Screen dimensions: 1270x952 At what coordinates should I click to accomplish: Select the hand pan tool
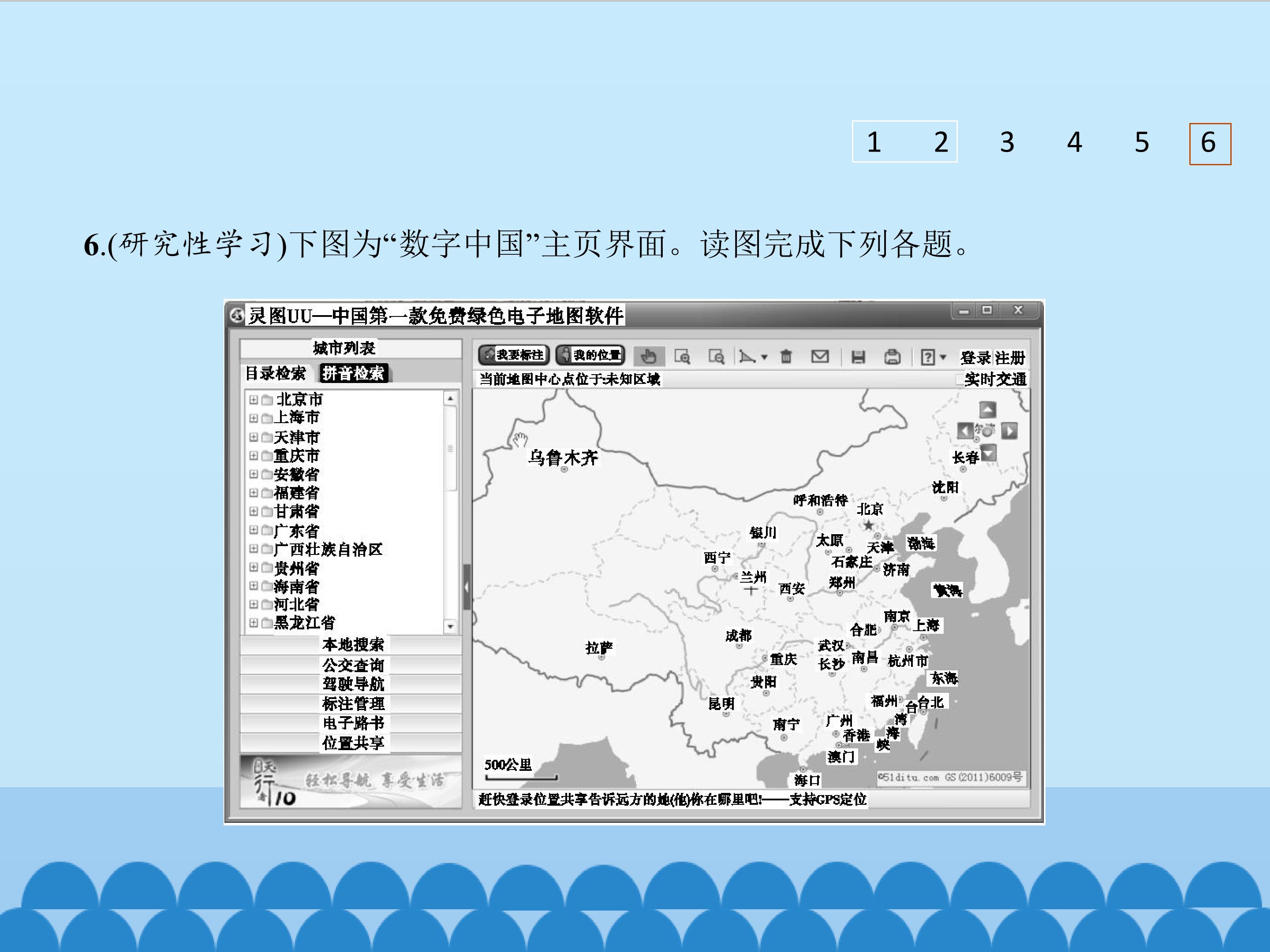648,357
